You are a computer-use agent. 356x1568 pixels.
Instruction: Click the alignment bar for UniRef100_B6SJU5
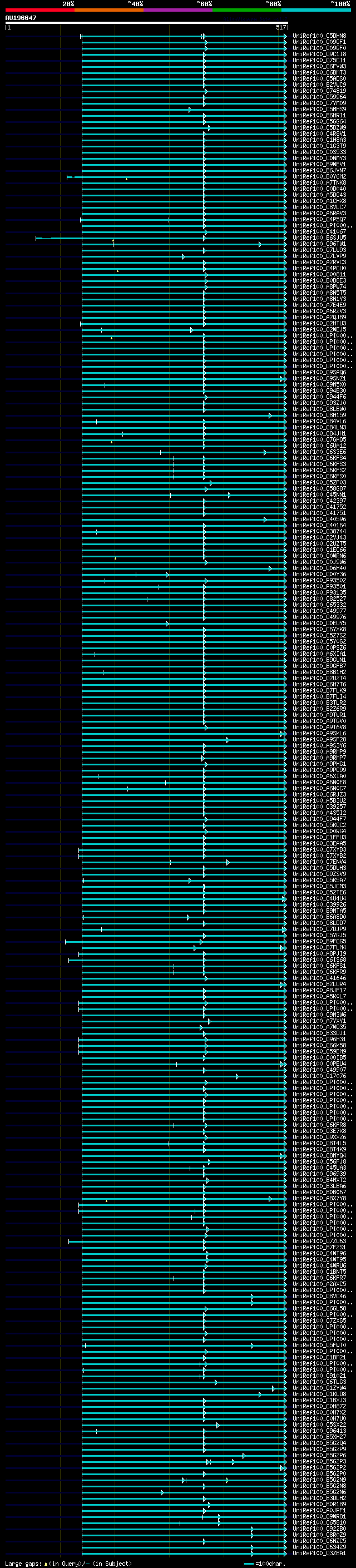161,238
